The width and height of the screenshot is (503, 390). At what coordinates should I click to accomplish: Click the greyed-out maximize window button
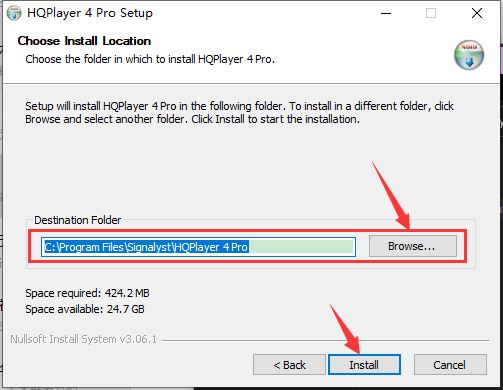[431, 13]
